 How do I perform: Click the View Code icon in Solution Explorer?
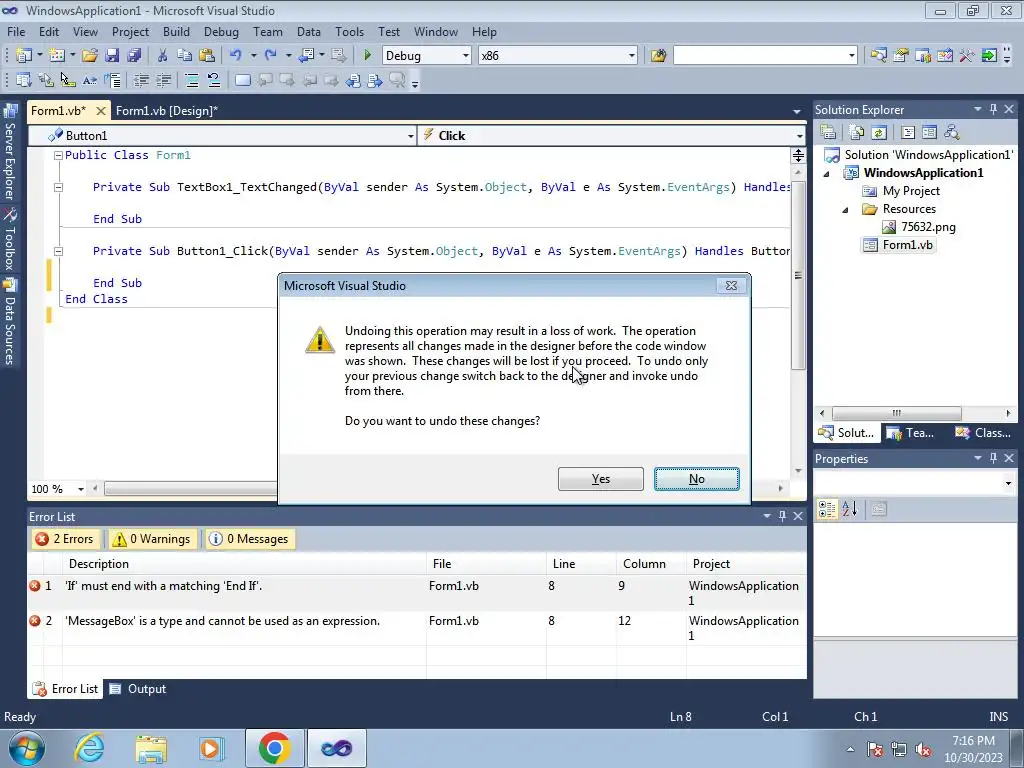click(x=908, y=133)
